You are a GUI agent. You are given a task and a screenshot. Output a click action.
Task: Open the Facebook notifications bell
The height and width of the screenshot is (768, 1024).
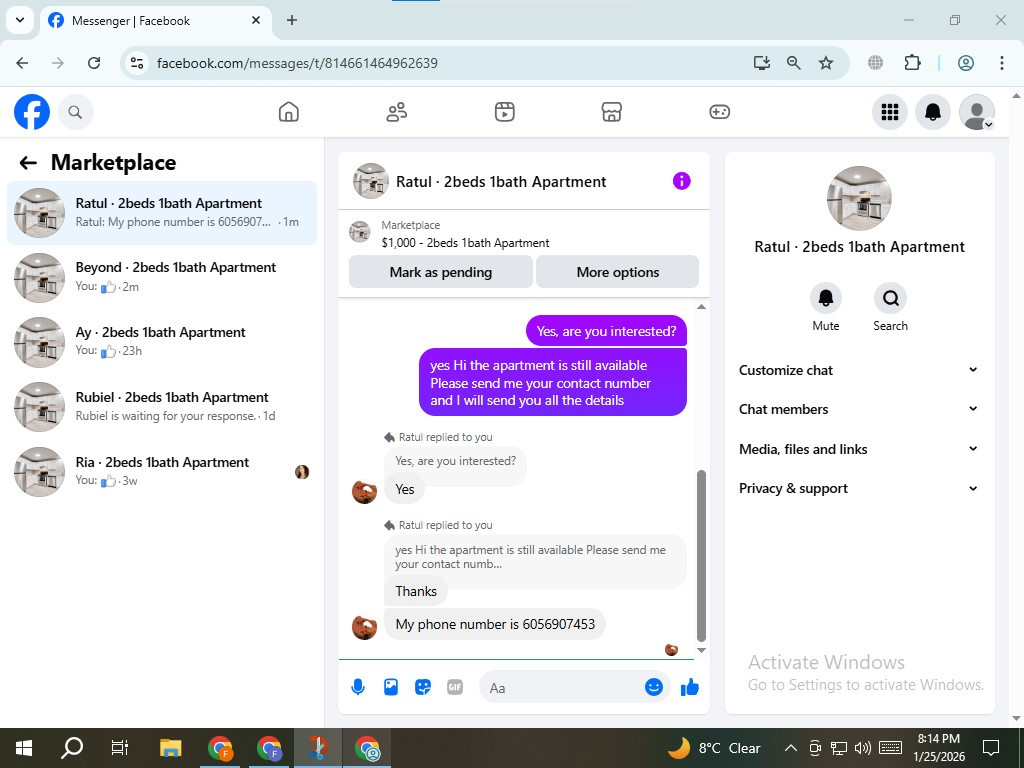tap(933, 112)
